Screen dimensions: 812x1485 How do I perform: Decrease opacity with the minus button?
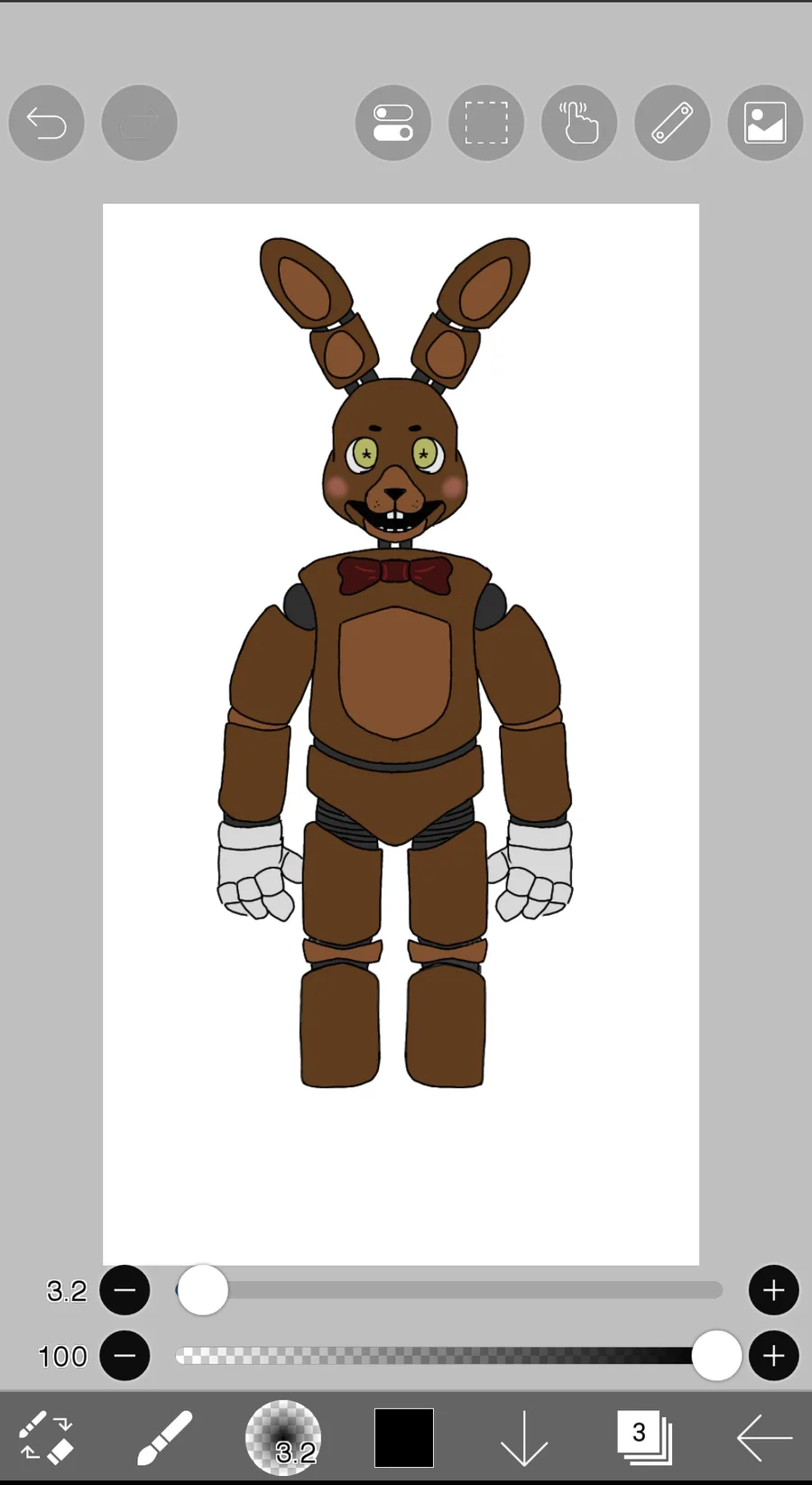pyautogui.click(x=125, y=1356)
